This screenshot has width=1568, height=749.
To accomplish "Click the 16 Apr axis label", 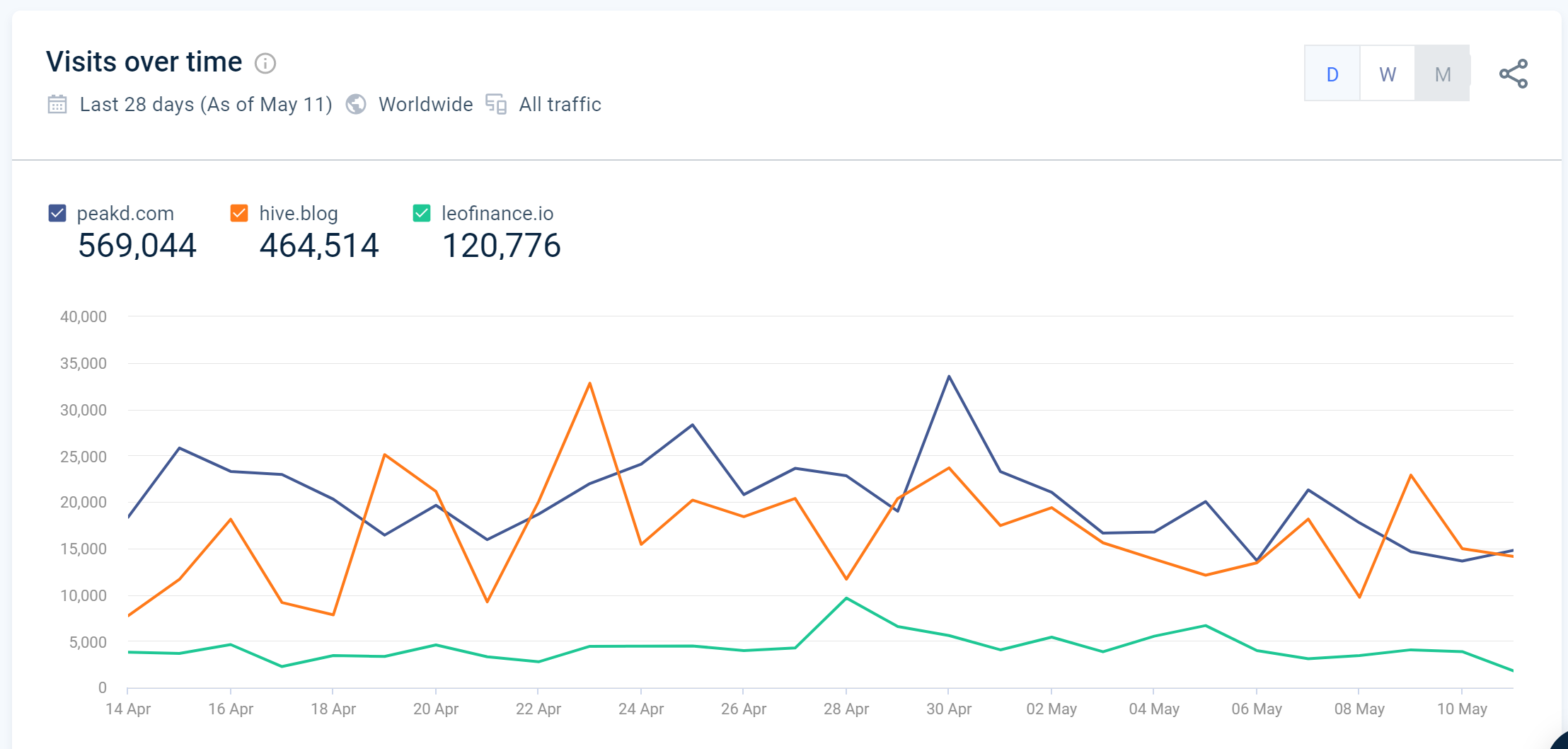I will tap(231, 709).
